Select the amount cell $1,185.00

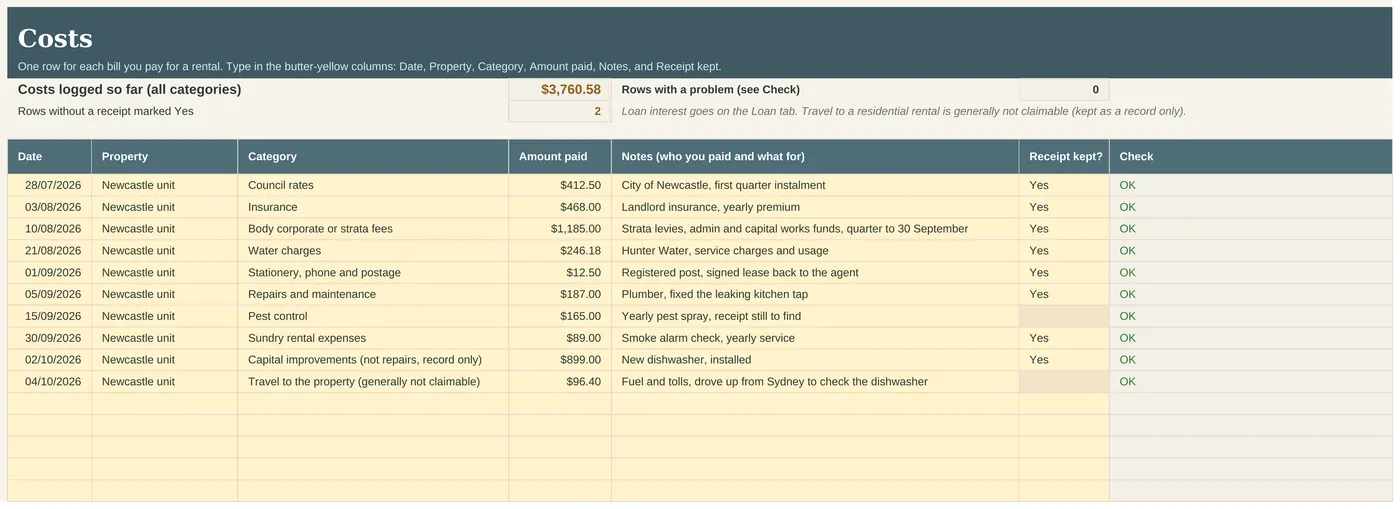coord(560,229)
